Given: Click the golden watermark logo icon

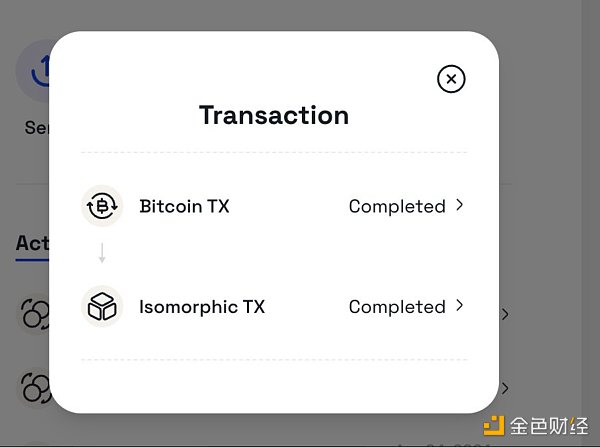Looking at the screenshot, I should tap(492, 425).
